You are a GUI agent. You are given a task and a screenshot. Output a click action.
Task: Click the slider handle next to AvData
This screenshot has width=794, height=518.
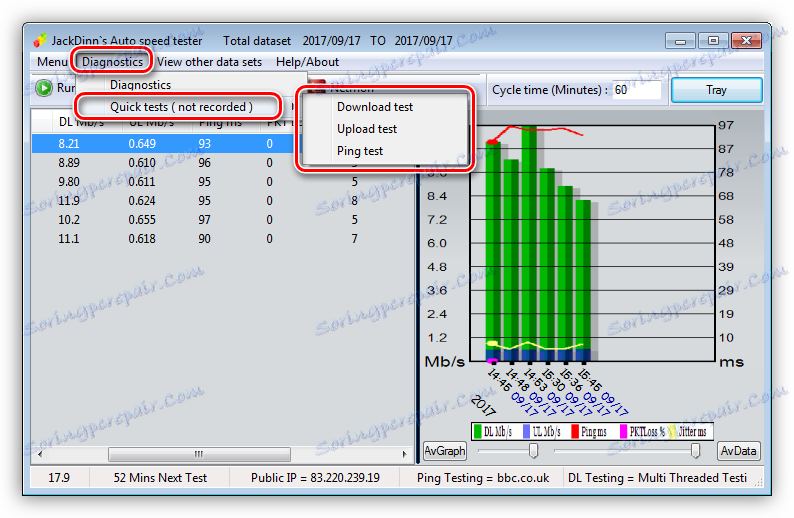[x=695, y=451]
